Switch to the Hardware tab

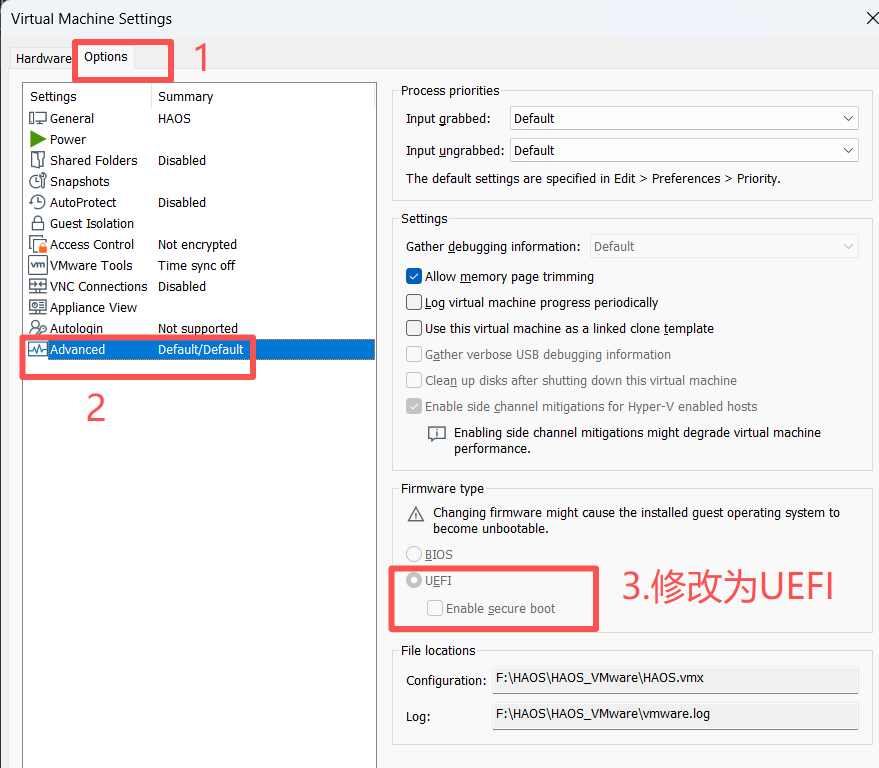point(43,58)
